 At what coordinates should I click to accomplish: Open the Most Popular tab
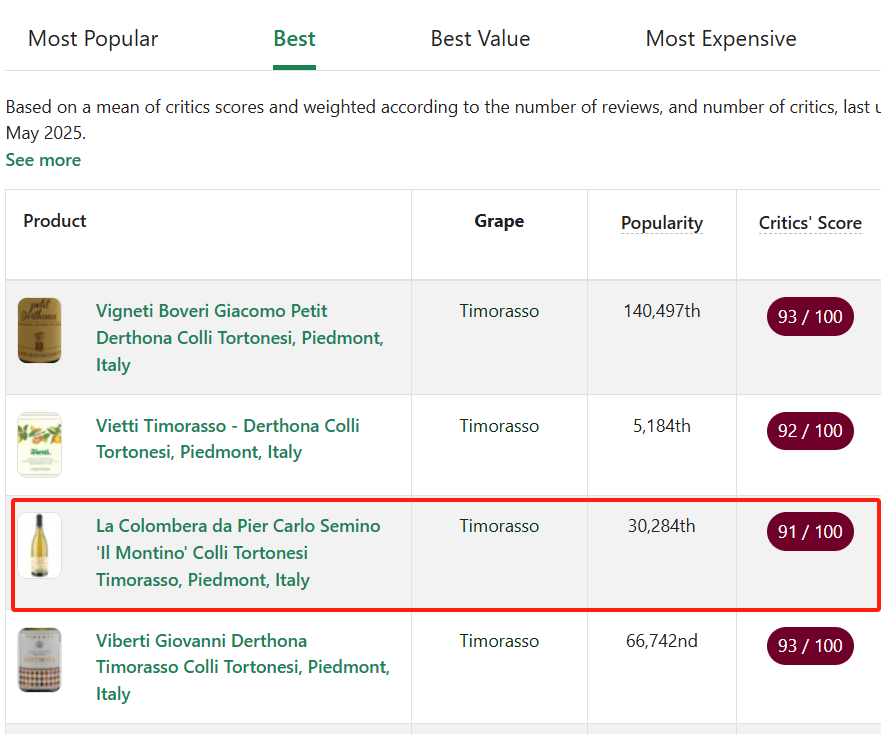click(93, 39)
